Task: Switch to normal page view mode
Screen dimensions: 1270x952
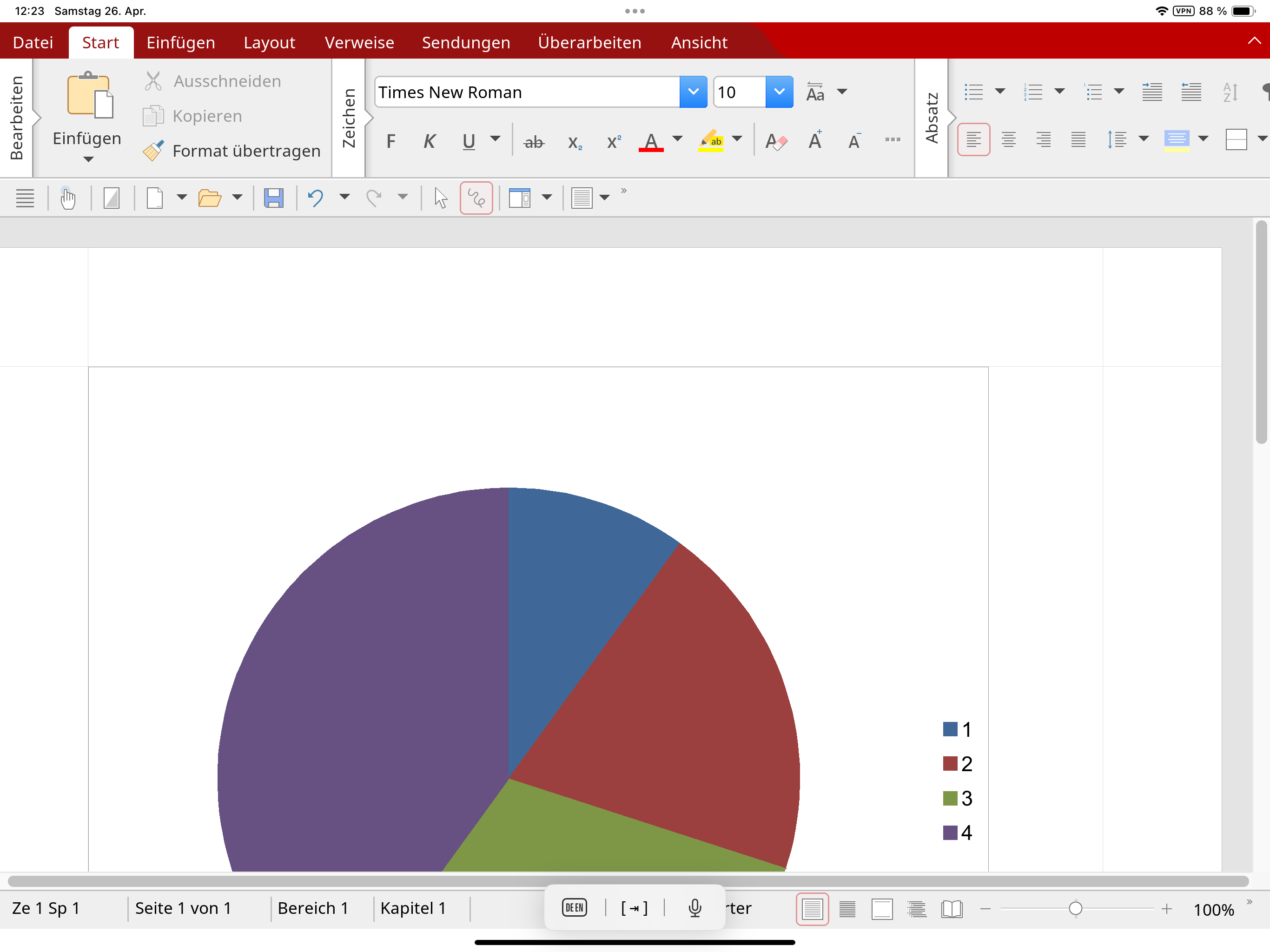Action: (x=812, y=909)
